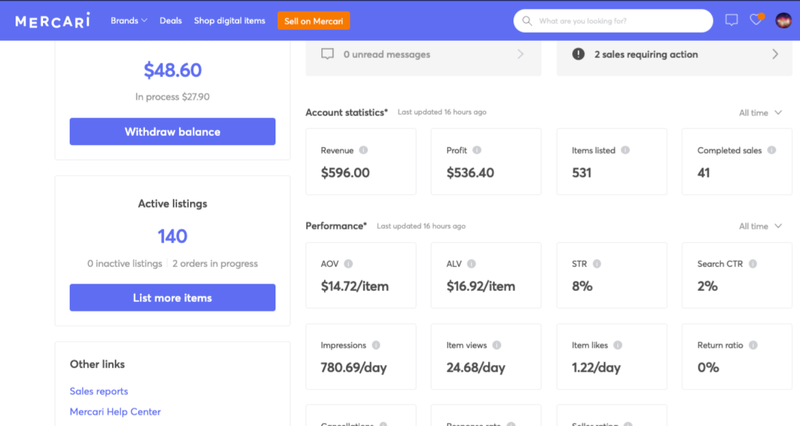Click Withdraw balance button

172,132
